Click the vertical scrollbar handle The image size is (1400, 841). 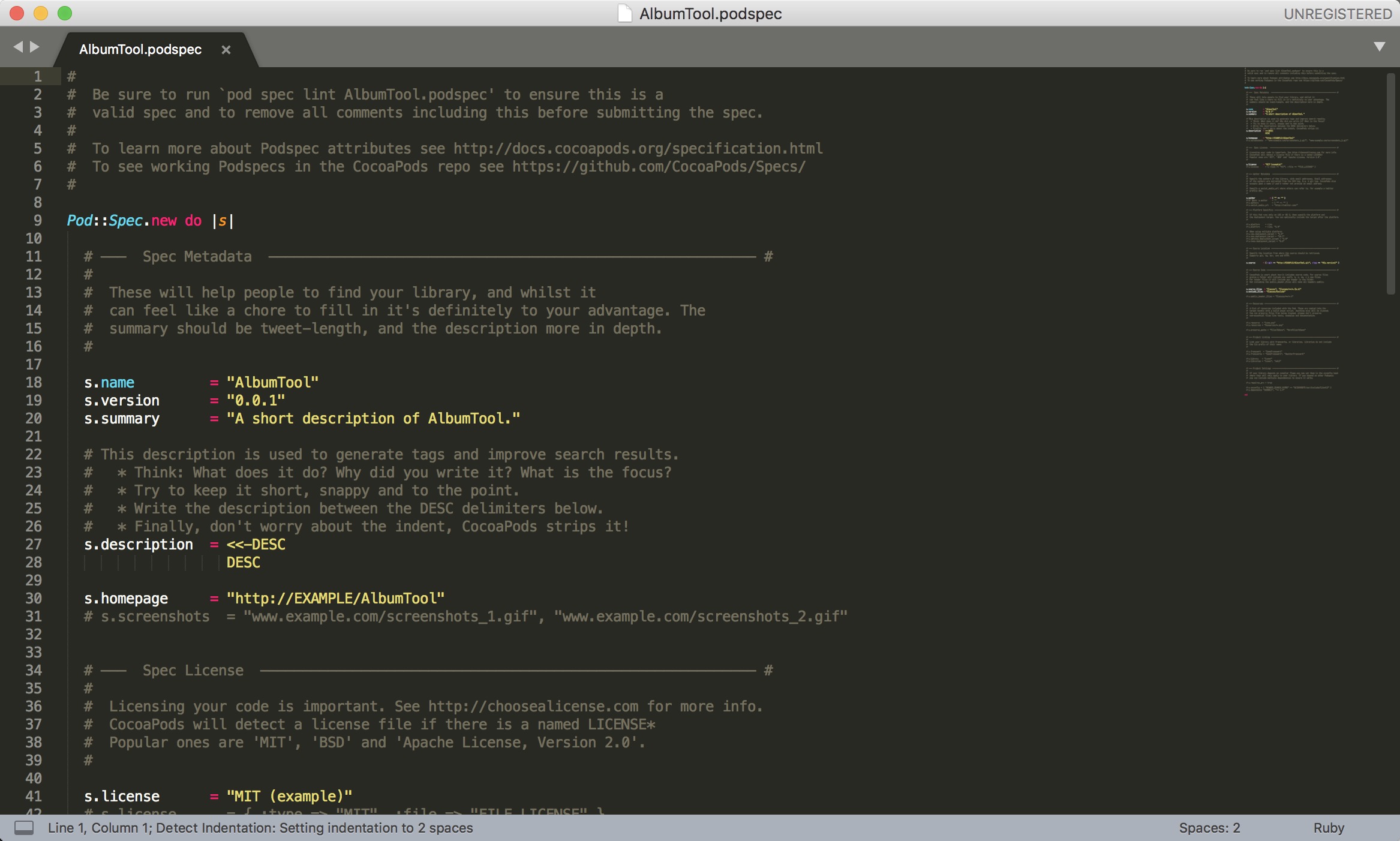point(1390,183)
